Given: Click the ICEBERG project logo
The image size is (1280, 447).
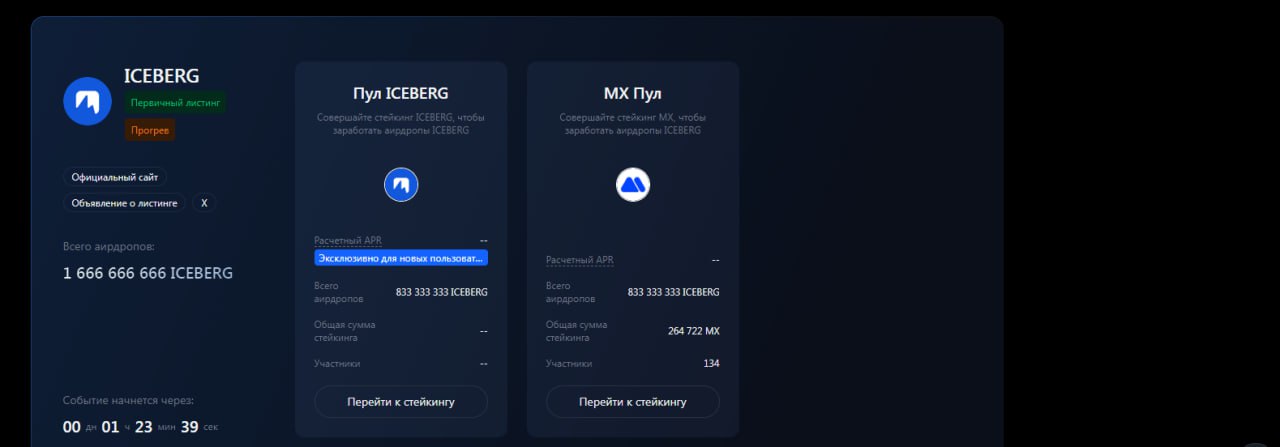Looking at the screenshot, I should 87,101.
